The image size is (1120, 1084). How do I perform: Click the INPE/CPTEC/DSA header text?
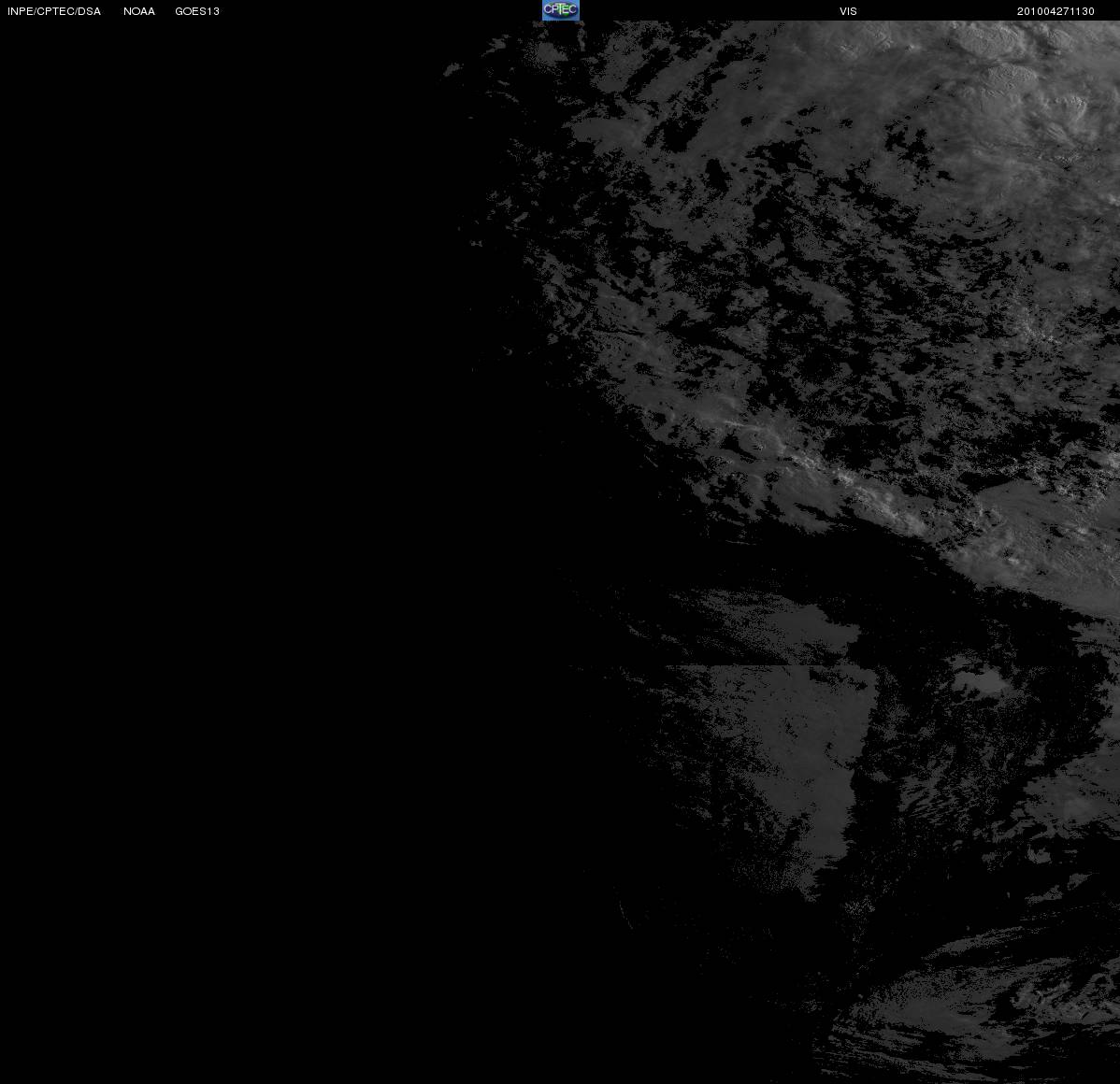(x=54, y=11)
